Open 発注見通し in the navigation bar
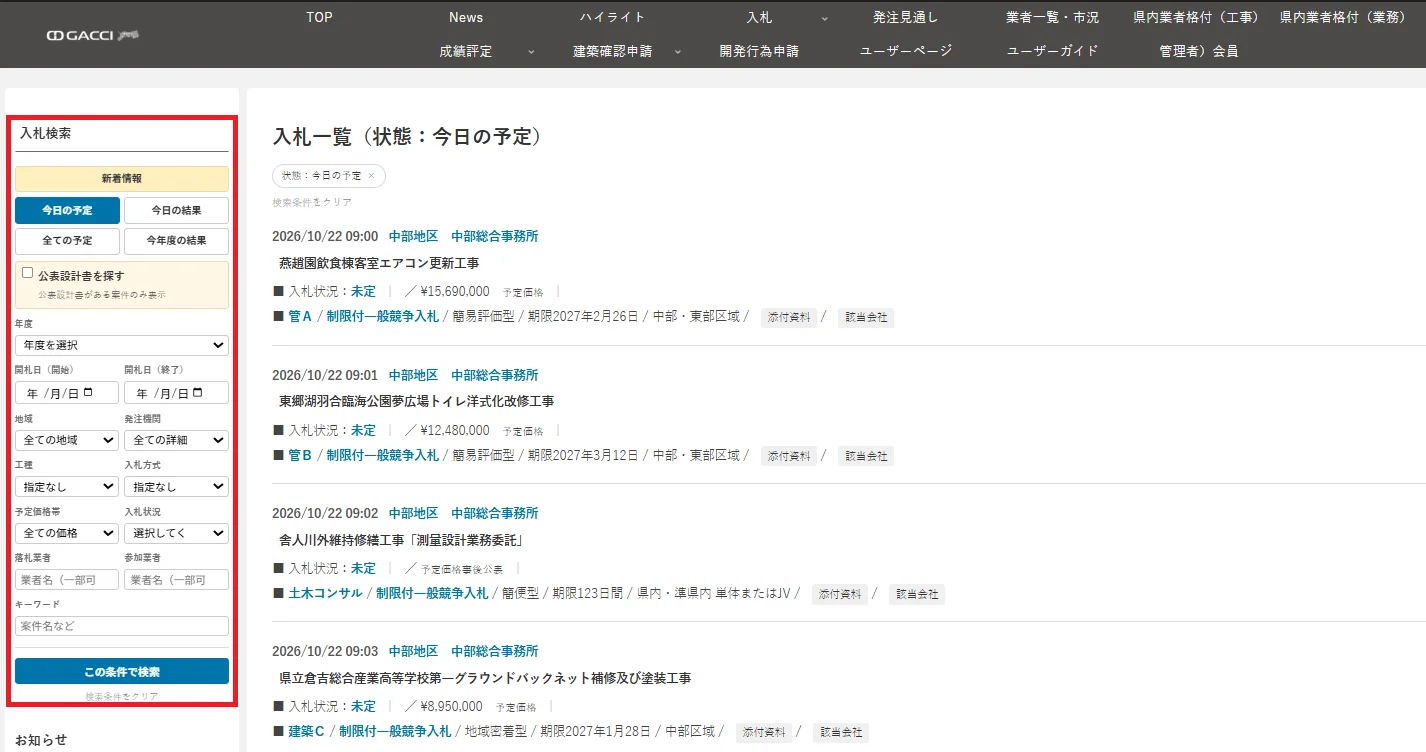 905,17
